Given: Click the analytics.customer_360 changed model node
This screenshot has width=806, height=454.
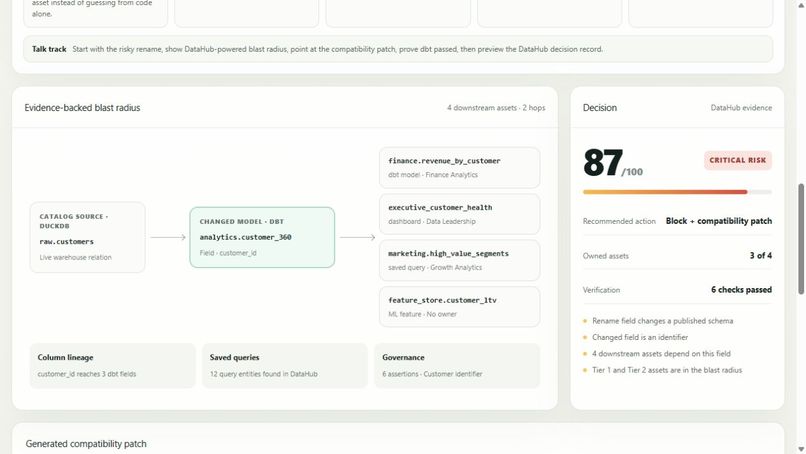Looking at the screenshot, I should 262,237.
